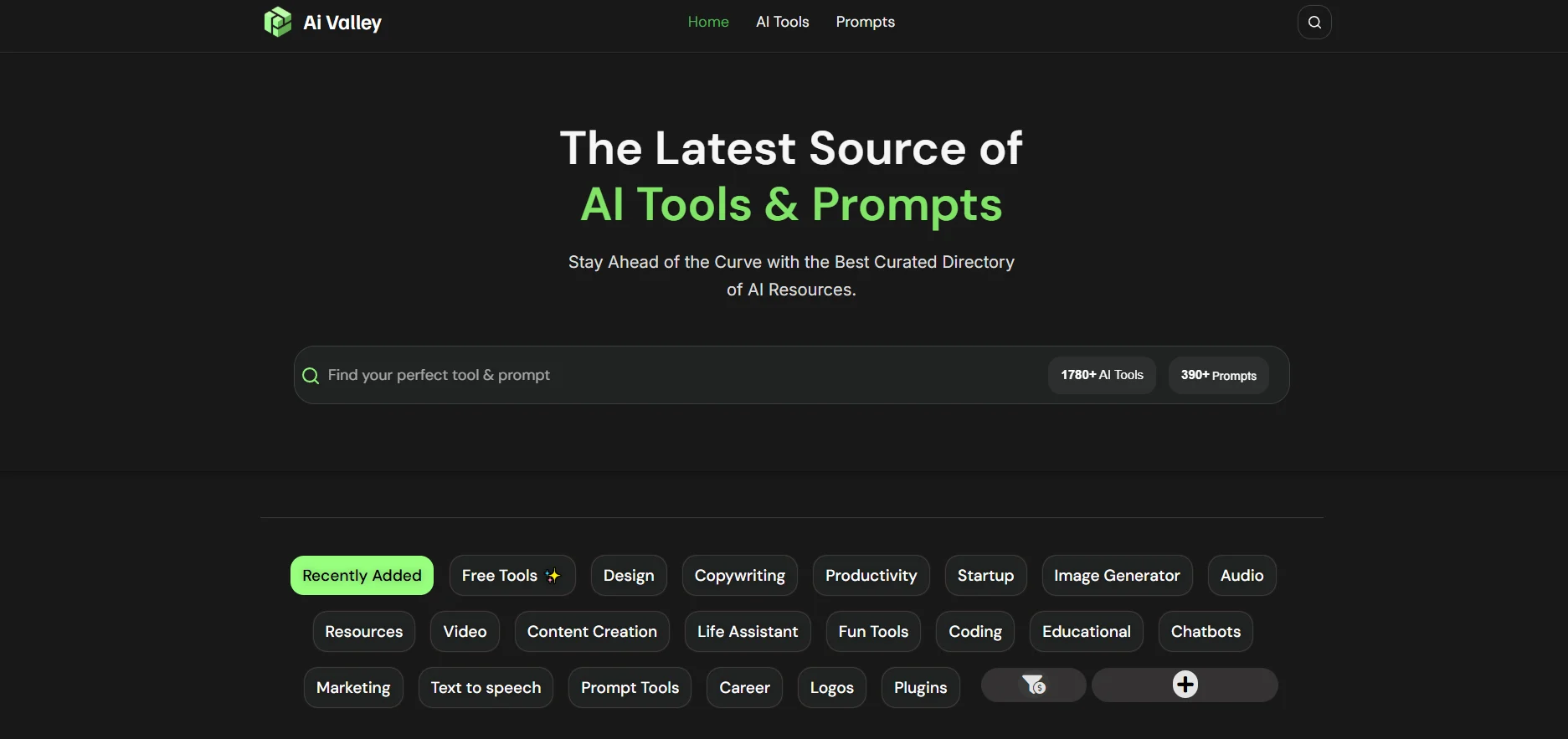The image size is (1568, 739).
Task: Choose the Coding category chip
Action: point(975,631)
